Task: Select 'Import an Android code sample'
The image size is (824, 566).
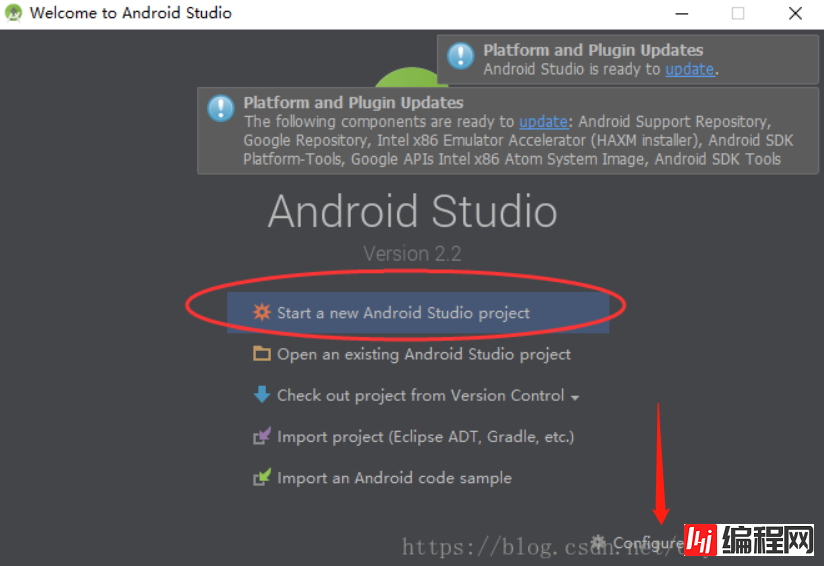Action: pos(394,478)
